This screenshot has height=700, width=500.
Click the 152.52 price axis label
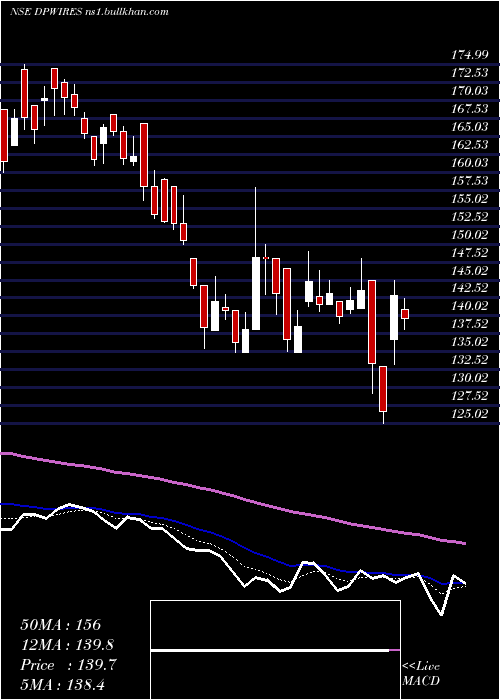[x=470, y=217]
